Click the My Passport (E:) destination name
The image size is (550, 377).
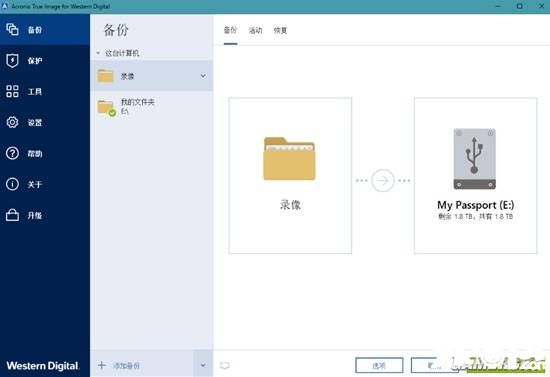[x=476, y=205]
